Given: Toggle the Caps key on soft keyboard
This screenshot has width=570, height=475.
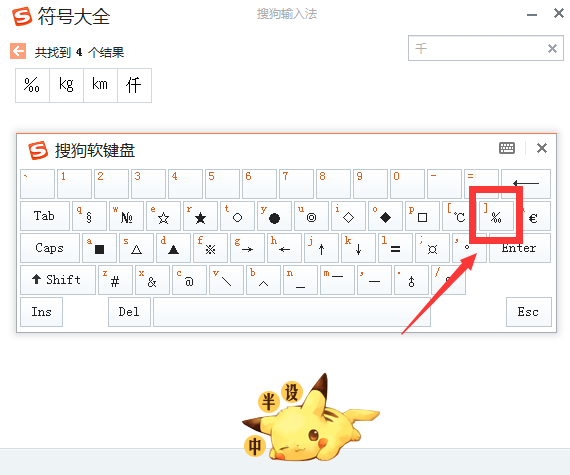Looking at the screenshot, I should 50,248.
